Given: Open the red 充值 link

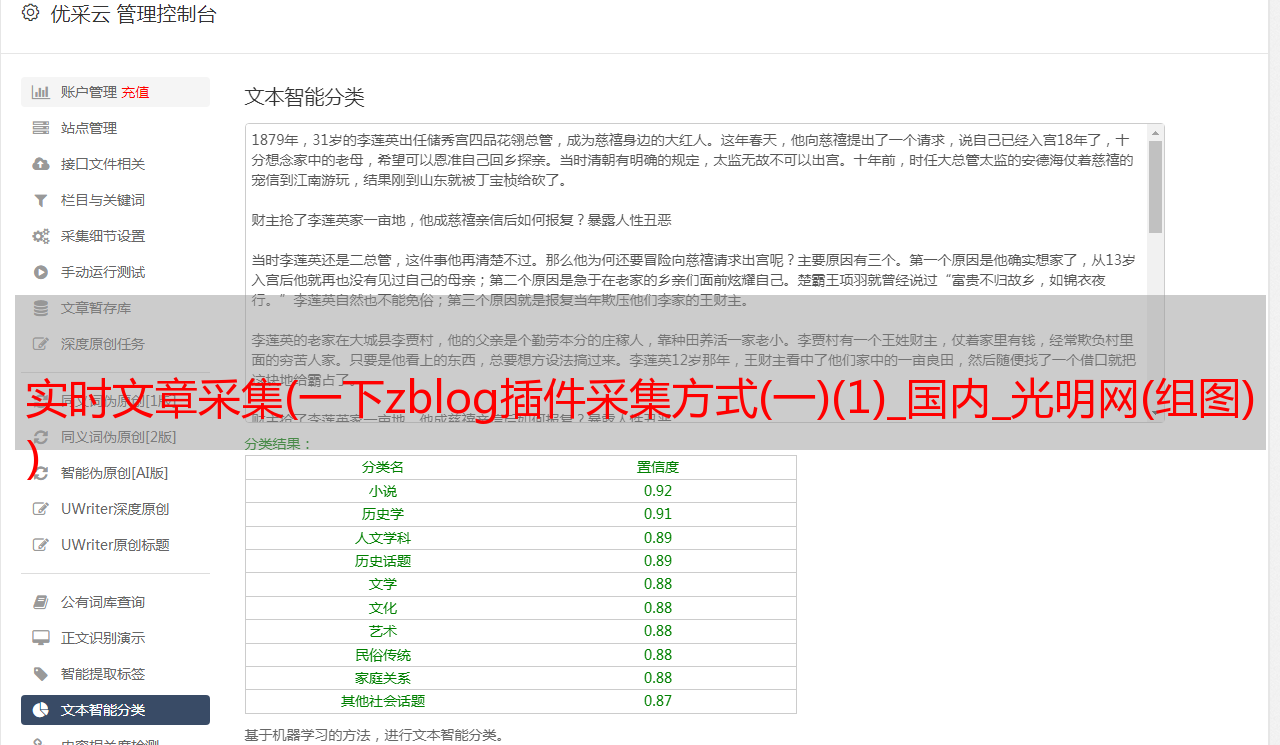Looking at the screenshot, I should click(135, 92).
